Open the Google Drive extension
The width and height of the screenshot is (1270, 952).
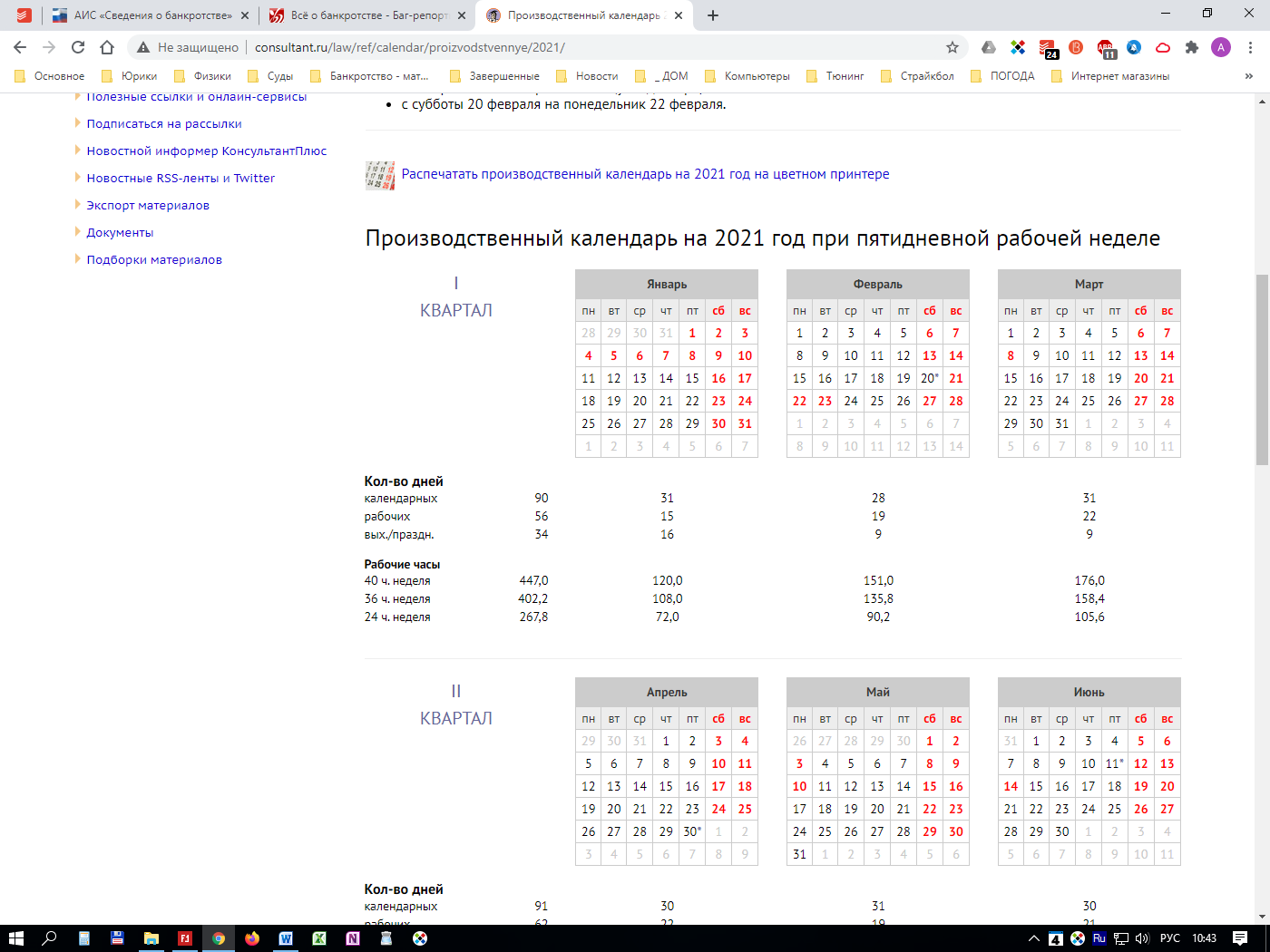989,47
